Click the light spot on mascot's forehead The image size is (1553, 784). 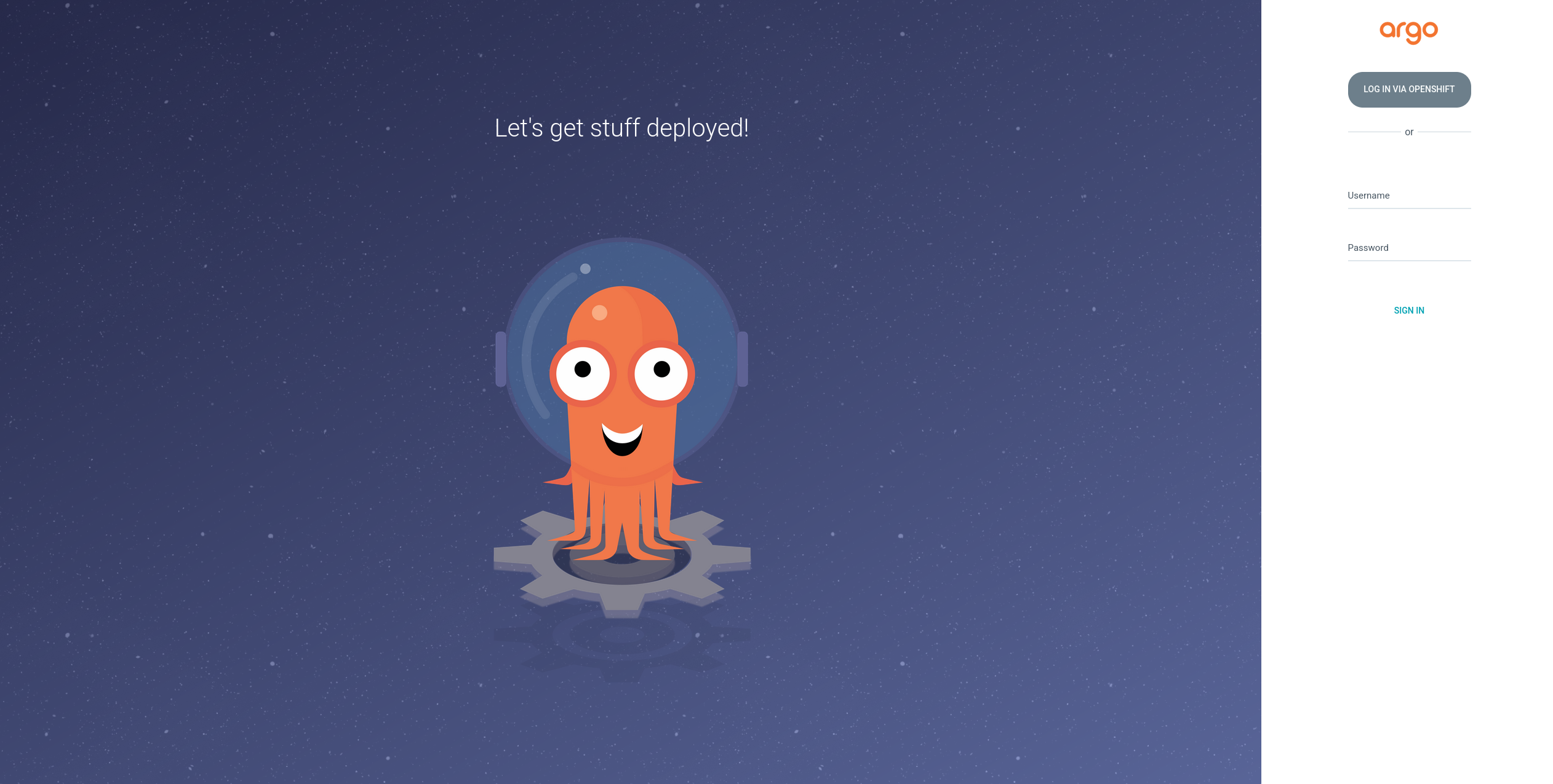(599, 313)
